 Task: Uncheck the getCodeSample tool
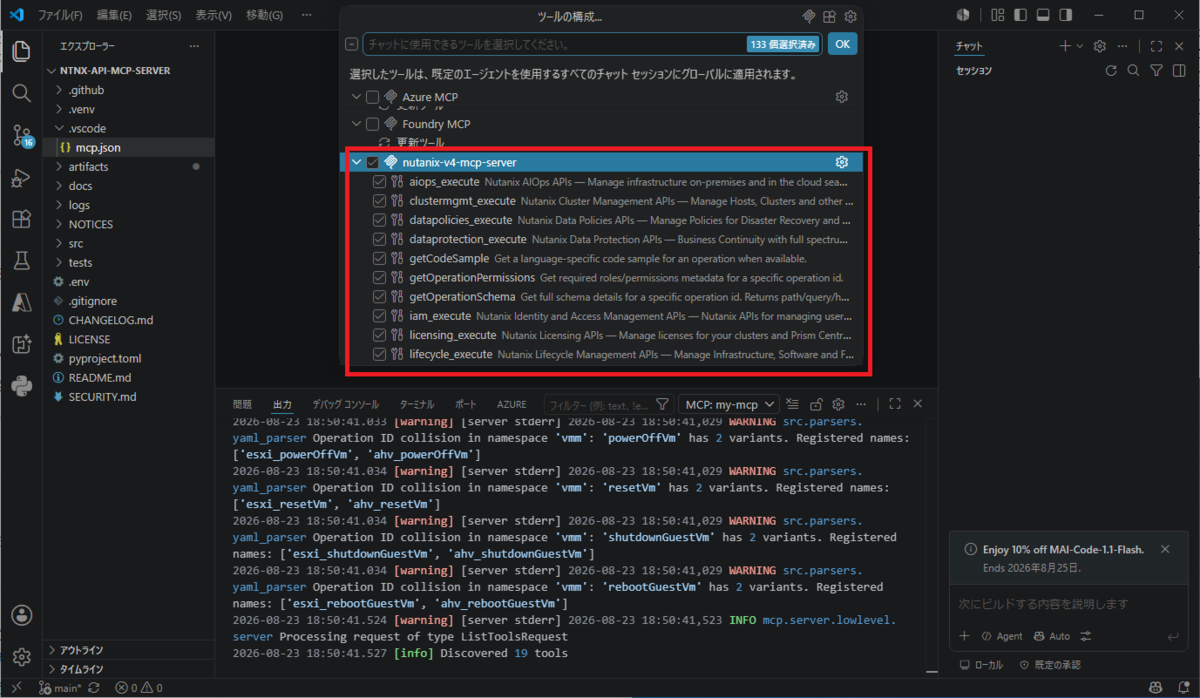pos(380,258)
